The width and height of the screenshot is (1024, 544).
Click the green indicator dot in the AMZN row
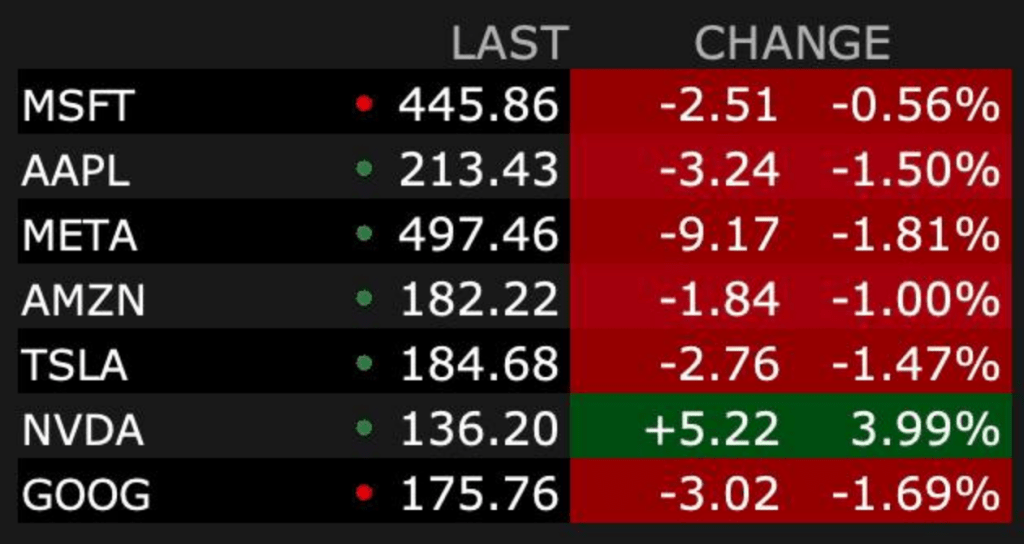coord(364,298)
